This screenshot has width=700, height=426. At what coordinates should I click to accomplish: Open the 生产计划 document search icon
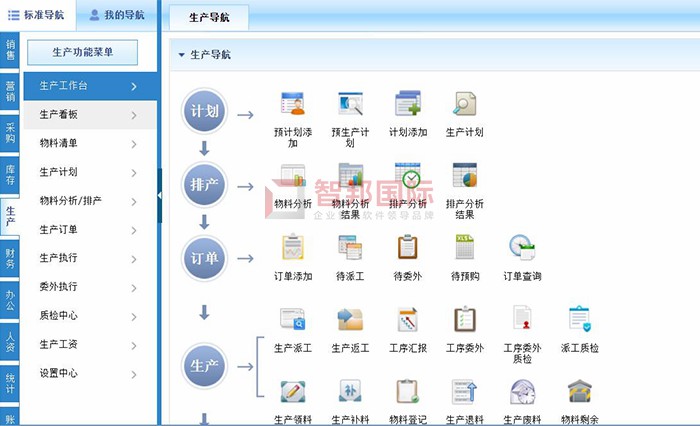(x=465, y=104)
